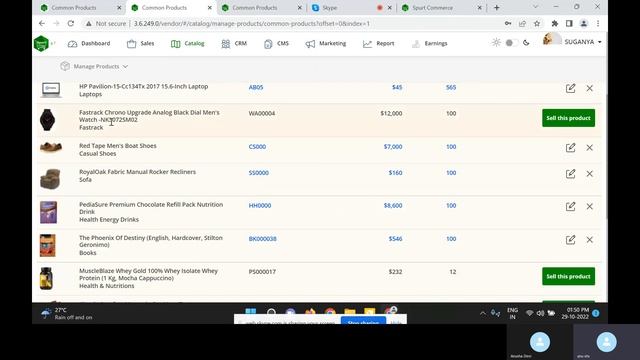This screenshot has width=640, height=360.
Task: Open the weather widget on taskbar
Action: pos(67,313)
